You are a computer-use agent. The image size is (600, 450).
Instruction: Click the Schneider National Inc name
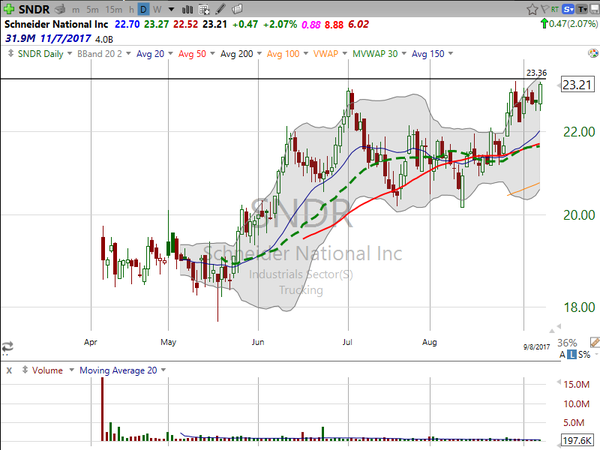click(56, 24)
